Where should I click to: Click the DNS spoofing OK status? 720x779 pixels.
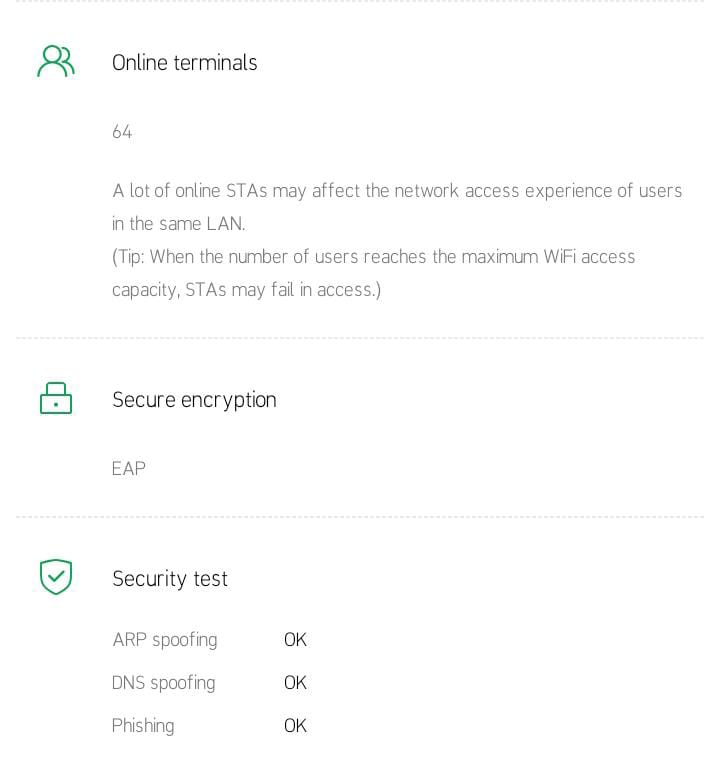pyautogui.click(x=295, y=683)
